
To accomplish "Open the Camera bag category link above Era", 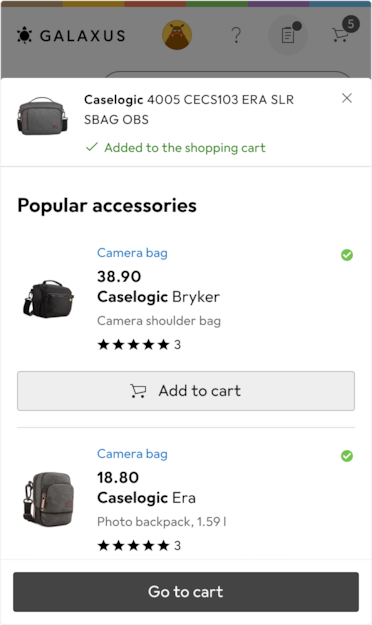I will [132, 454].
